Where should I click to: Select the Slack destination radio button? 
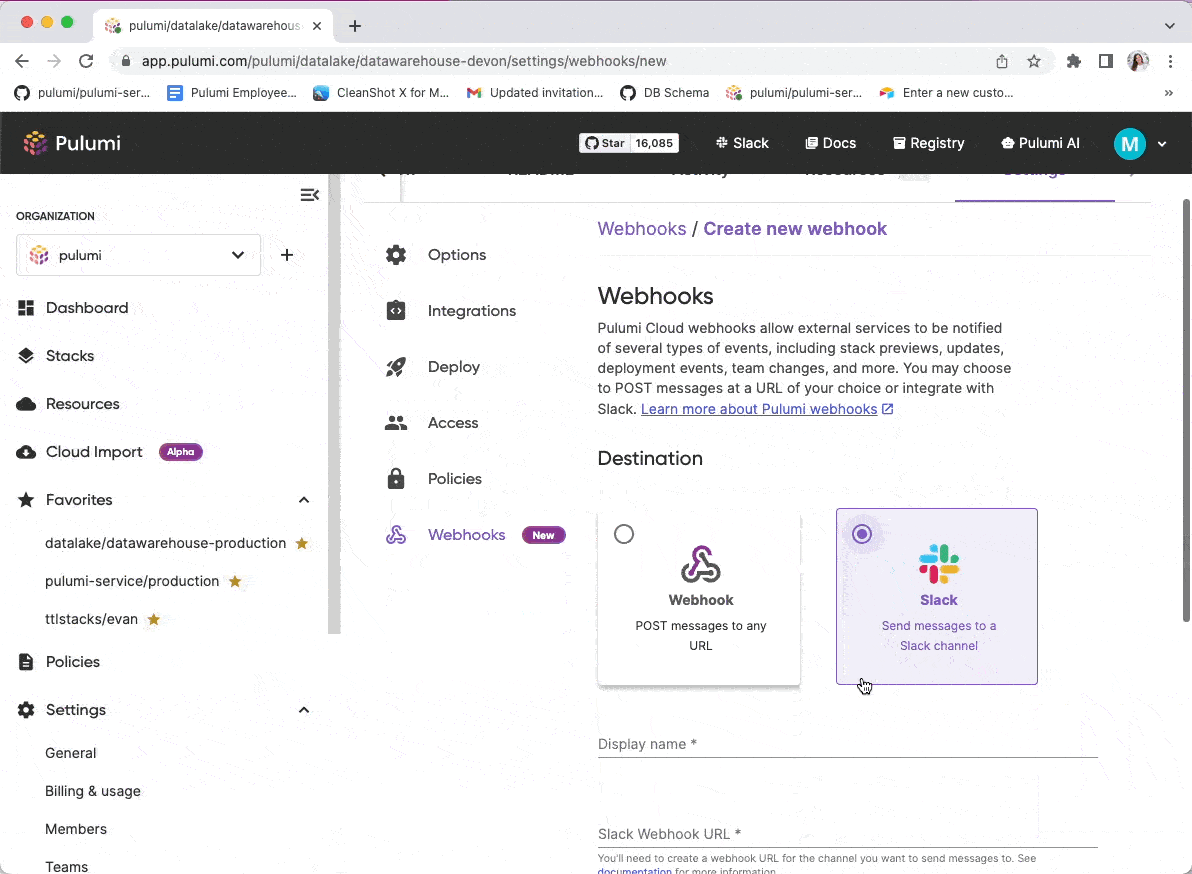862,534
